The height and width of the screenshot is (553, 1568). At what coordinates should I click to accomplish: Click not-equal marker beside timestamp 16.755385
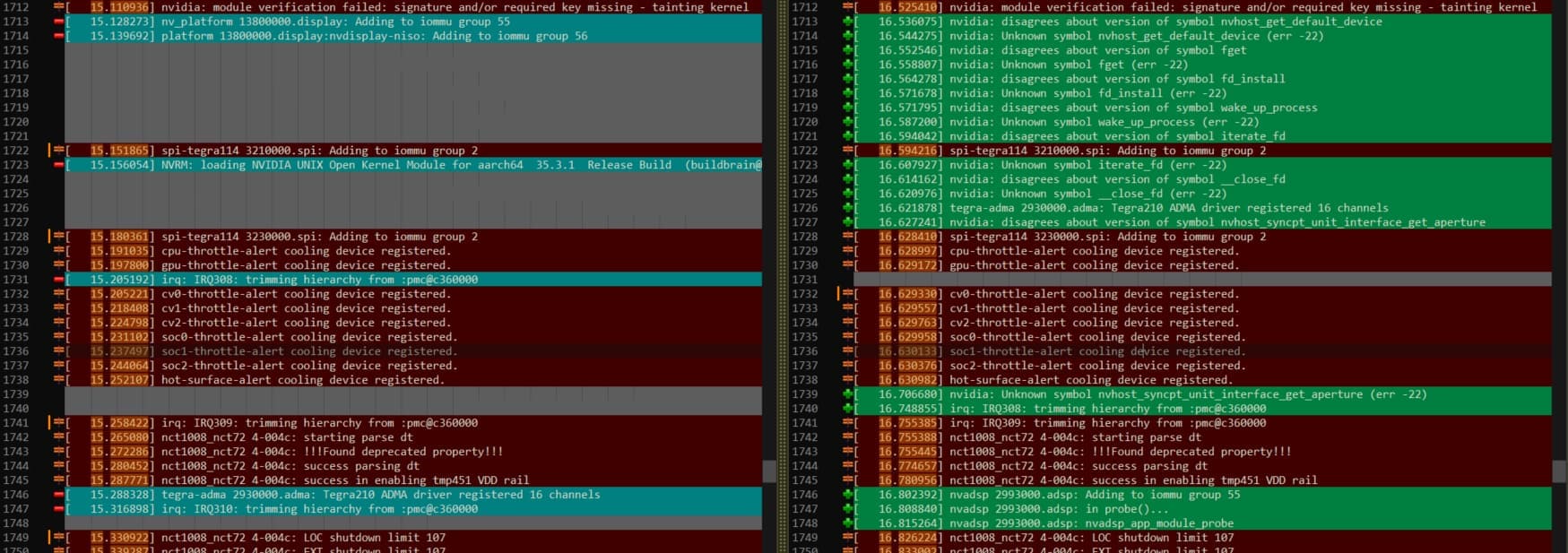[847, 423]
